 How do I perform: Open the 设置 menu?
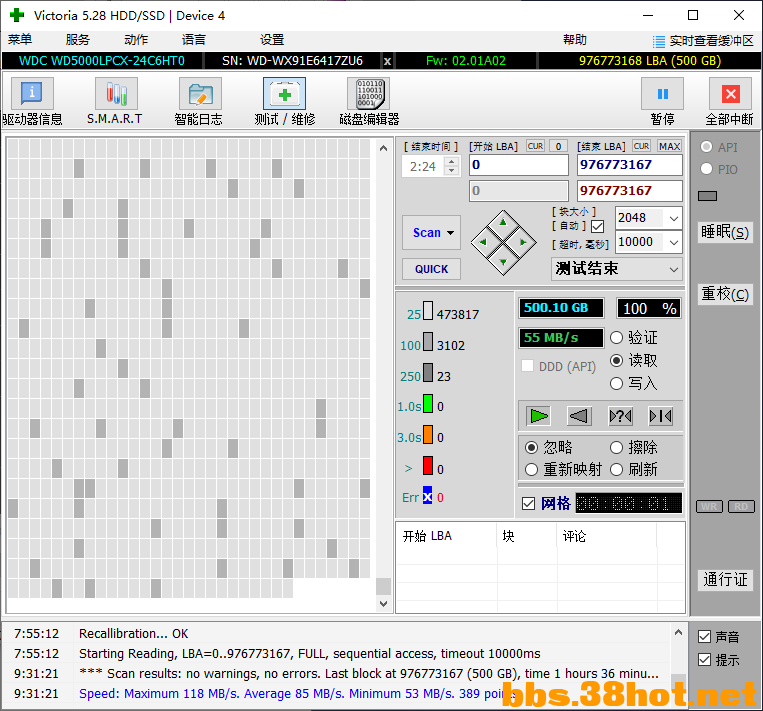pos(272,39)
